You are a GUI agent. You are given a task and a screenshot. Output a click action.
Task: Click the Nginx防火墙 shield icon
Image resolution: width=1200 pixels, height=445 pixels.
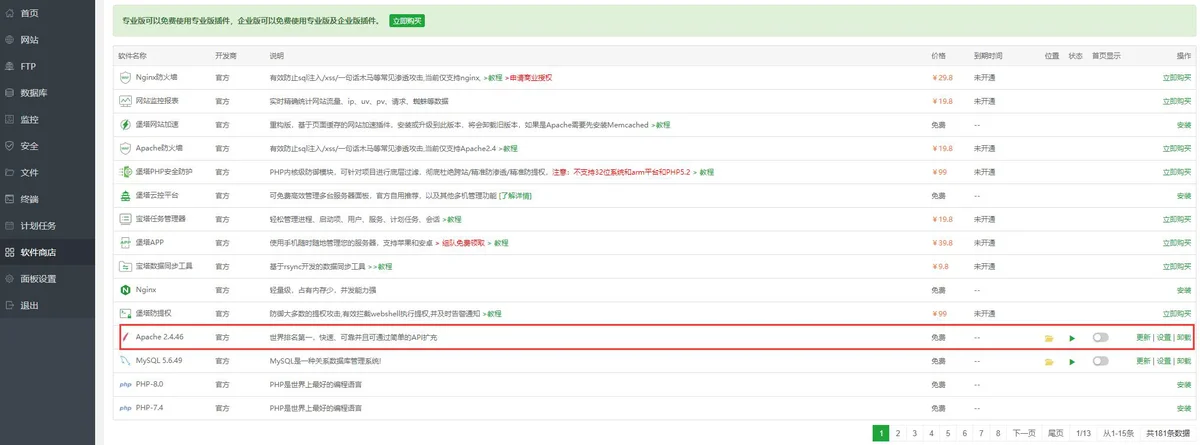pyautogui.click(x=126, y=77)
